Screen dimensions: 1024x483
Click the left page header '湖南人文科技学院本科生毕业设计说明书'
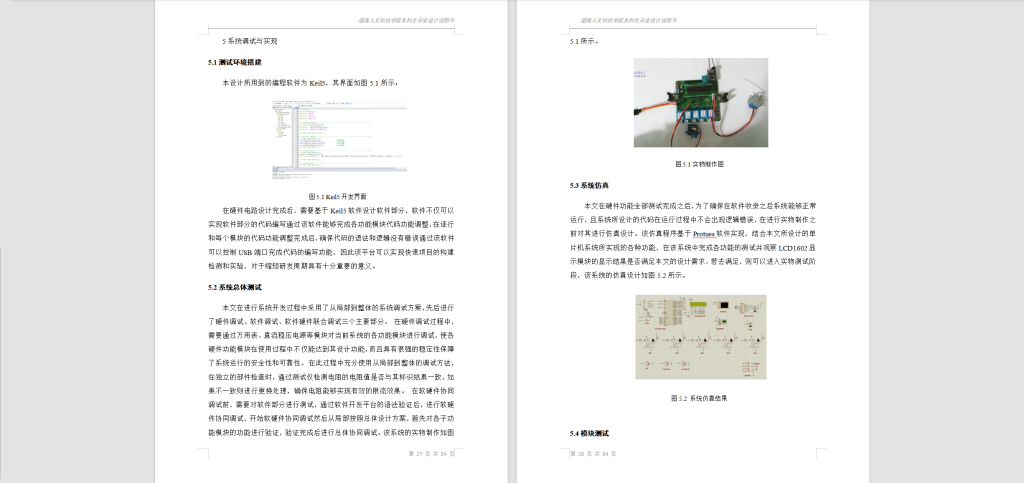click(406, 20)
